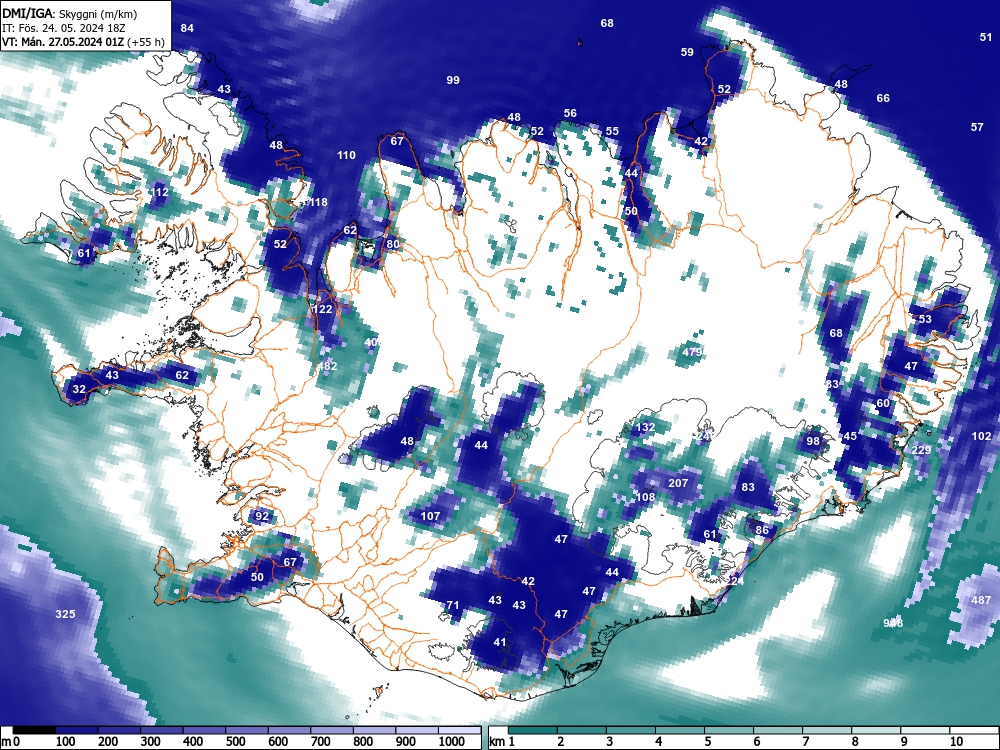Click the visibility value '229' on the east coast

[922, 450]
